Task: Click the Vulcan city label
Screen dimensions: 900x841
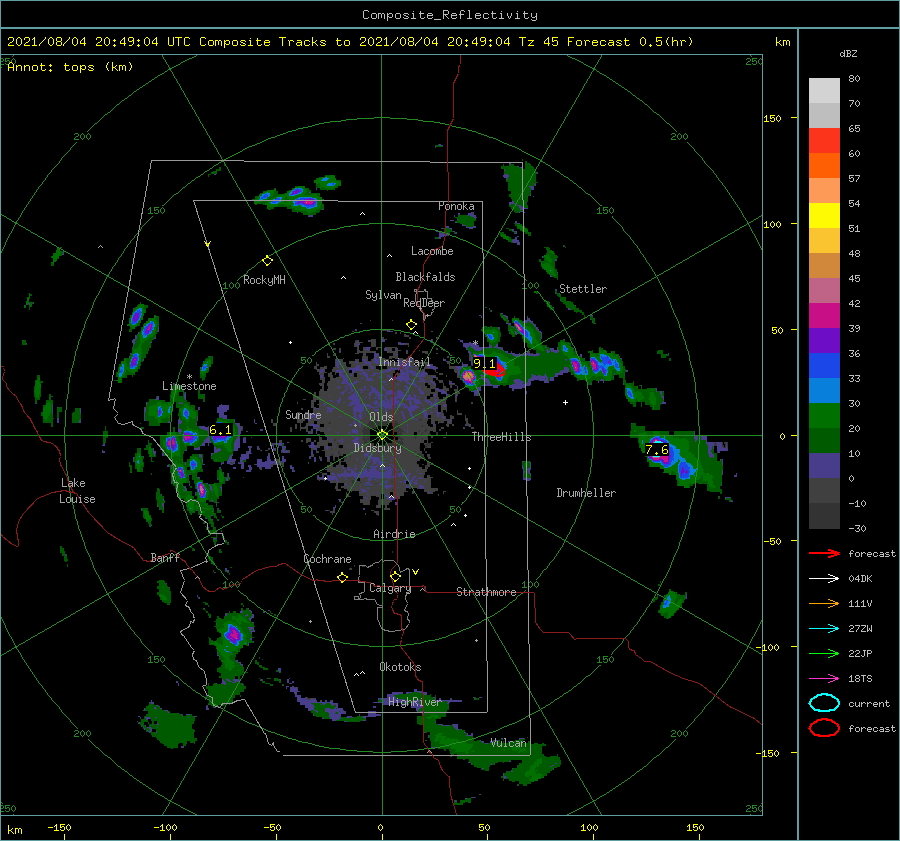Action: click(508, 743)
